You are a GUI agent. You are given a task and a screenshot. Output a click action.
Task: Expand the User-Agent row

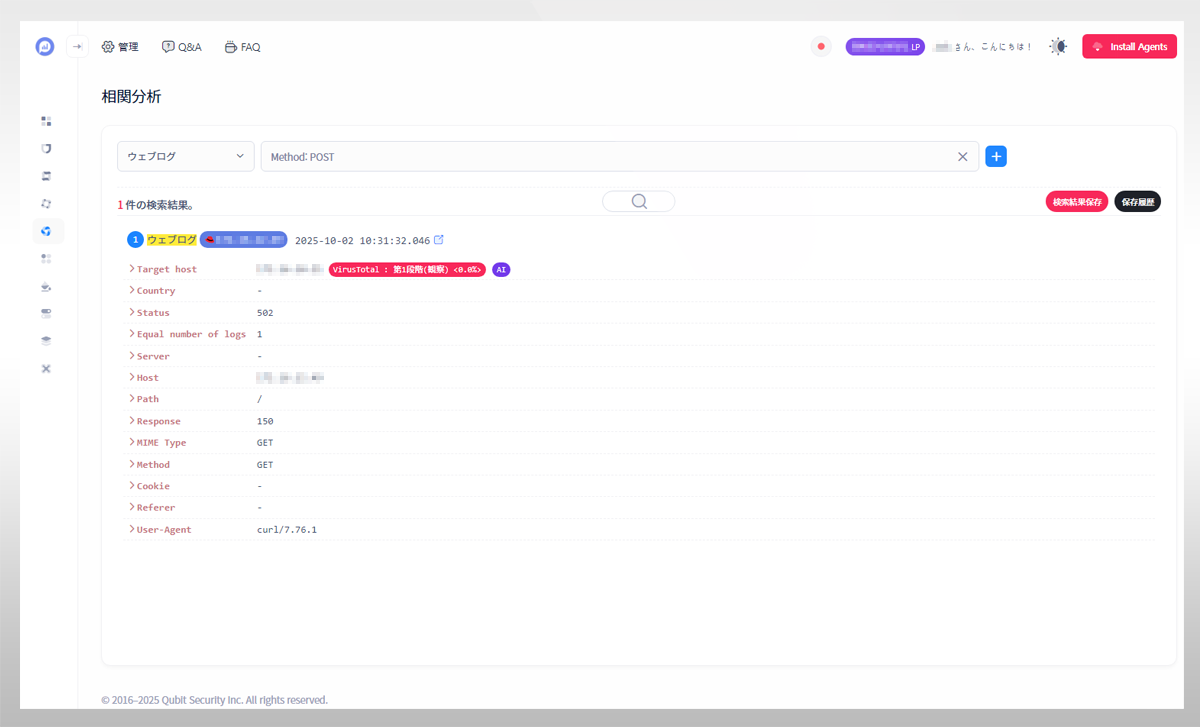point(132,529)
